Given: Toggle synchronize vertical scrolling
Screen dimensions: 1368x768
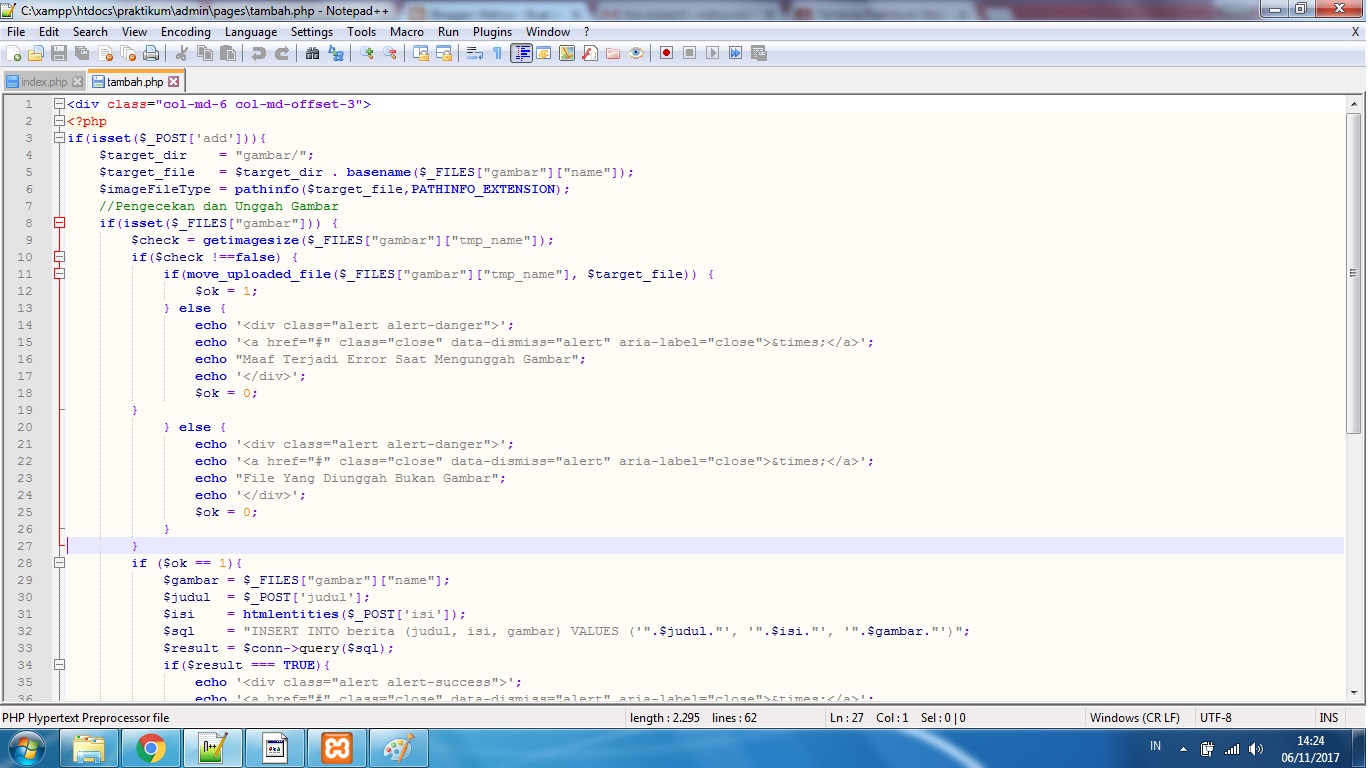Looking at the screenshot, I should (421, 53).
